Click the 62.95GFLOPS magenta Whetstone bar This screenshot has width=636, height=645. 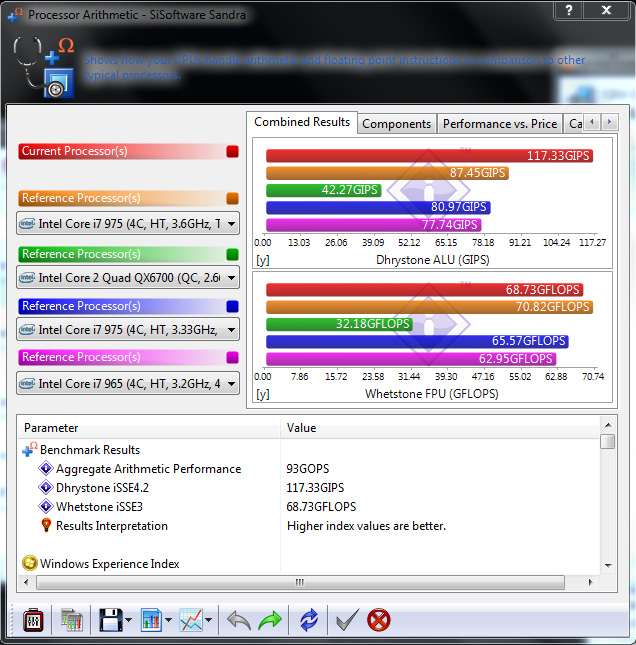click(411, 359)
